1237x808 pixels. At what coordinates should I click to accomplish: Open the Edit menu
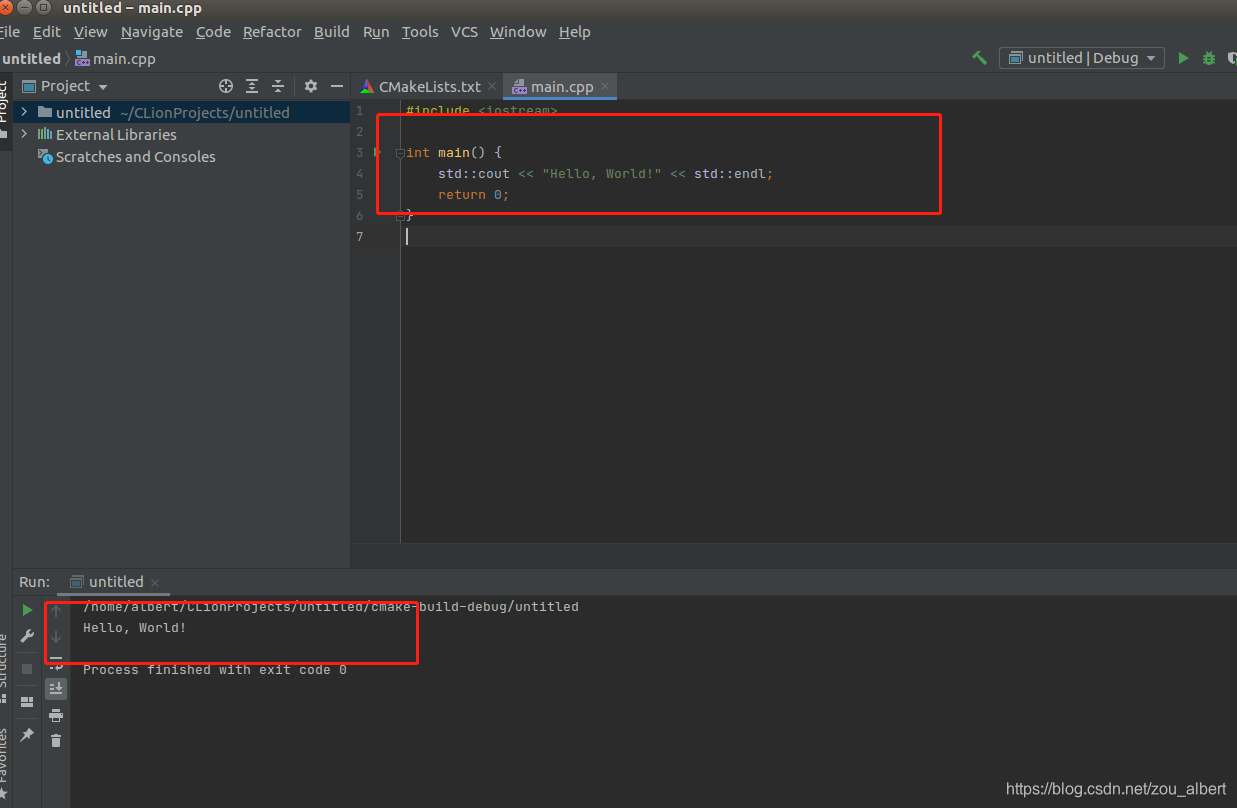coord(47,32)
